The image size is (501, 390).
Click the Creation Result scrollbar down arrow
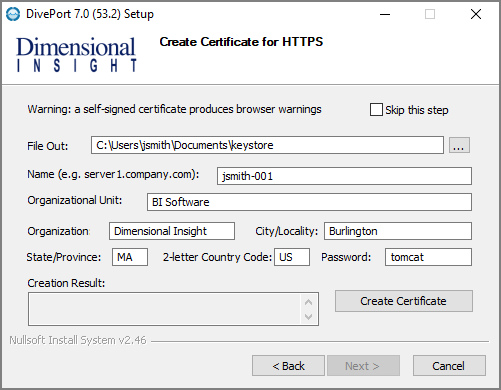[x=309, y=316]
